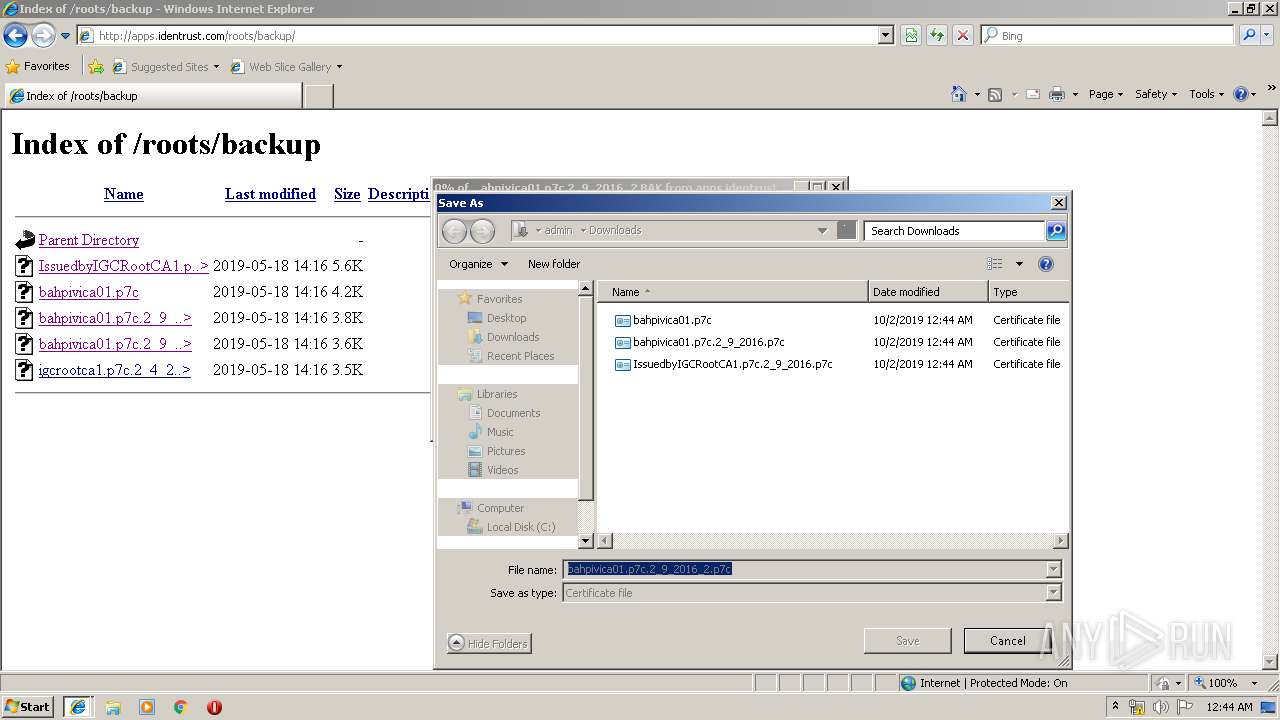Click the RSS Feeds icon

click(995, 94)
